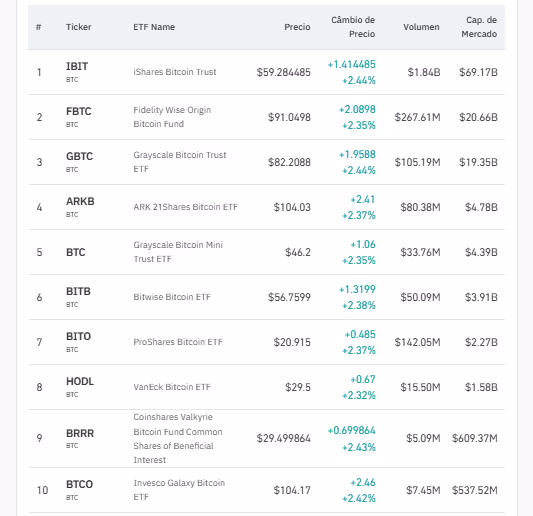Click the price $56.7599

tap(289, 297)
